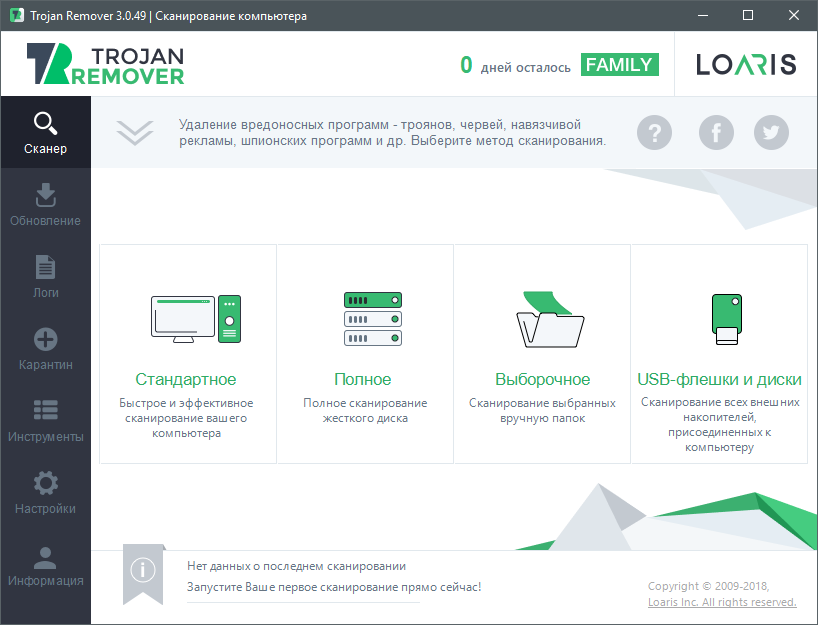Open the Обновление download icon
Viewport: 818px width, 625px height.
[x=45, y=195]
